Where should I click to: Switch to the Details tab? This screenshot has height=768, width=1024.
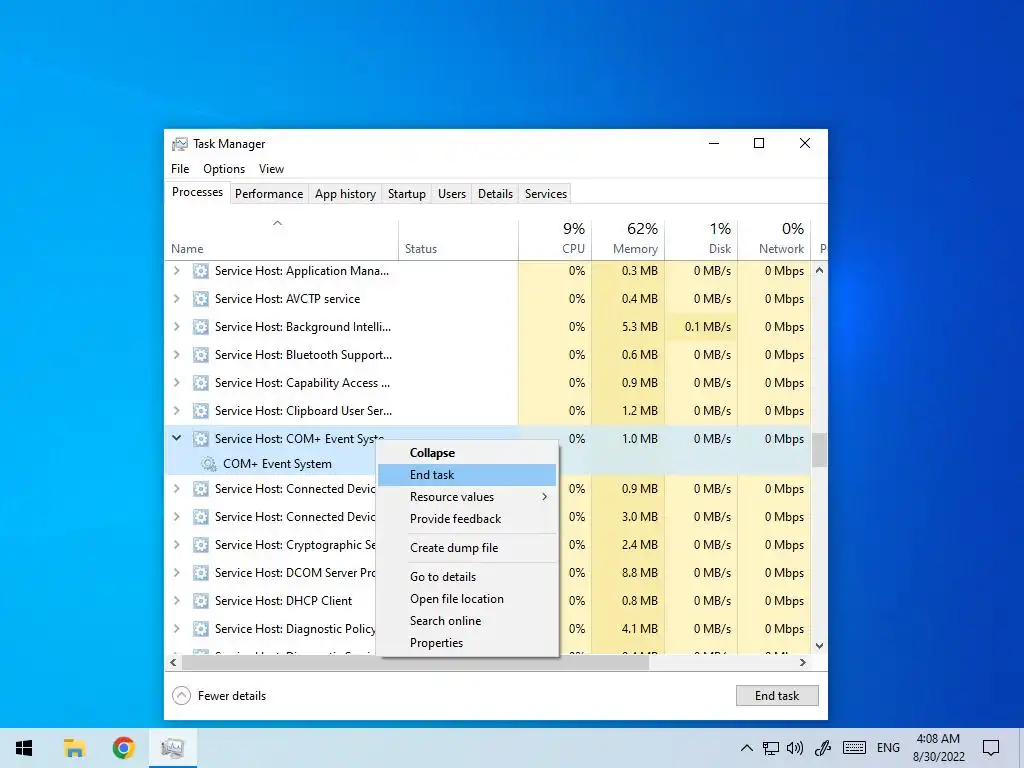495,194
